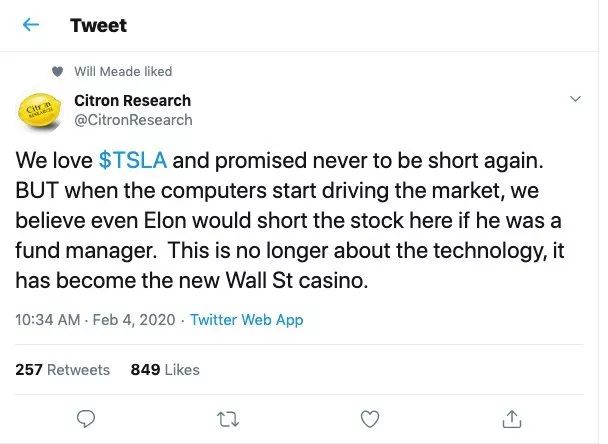The height and width of the screenshot is (444, 608).
Task: Reply to the tweet
Action: coord(86,416)
